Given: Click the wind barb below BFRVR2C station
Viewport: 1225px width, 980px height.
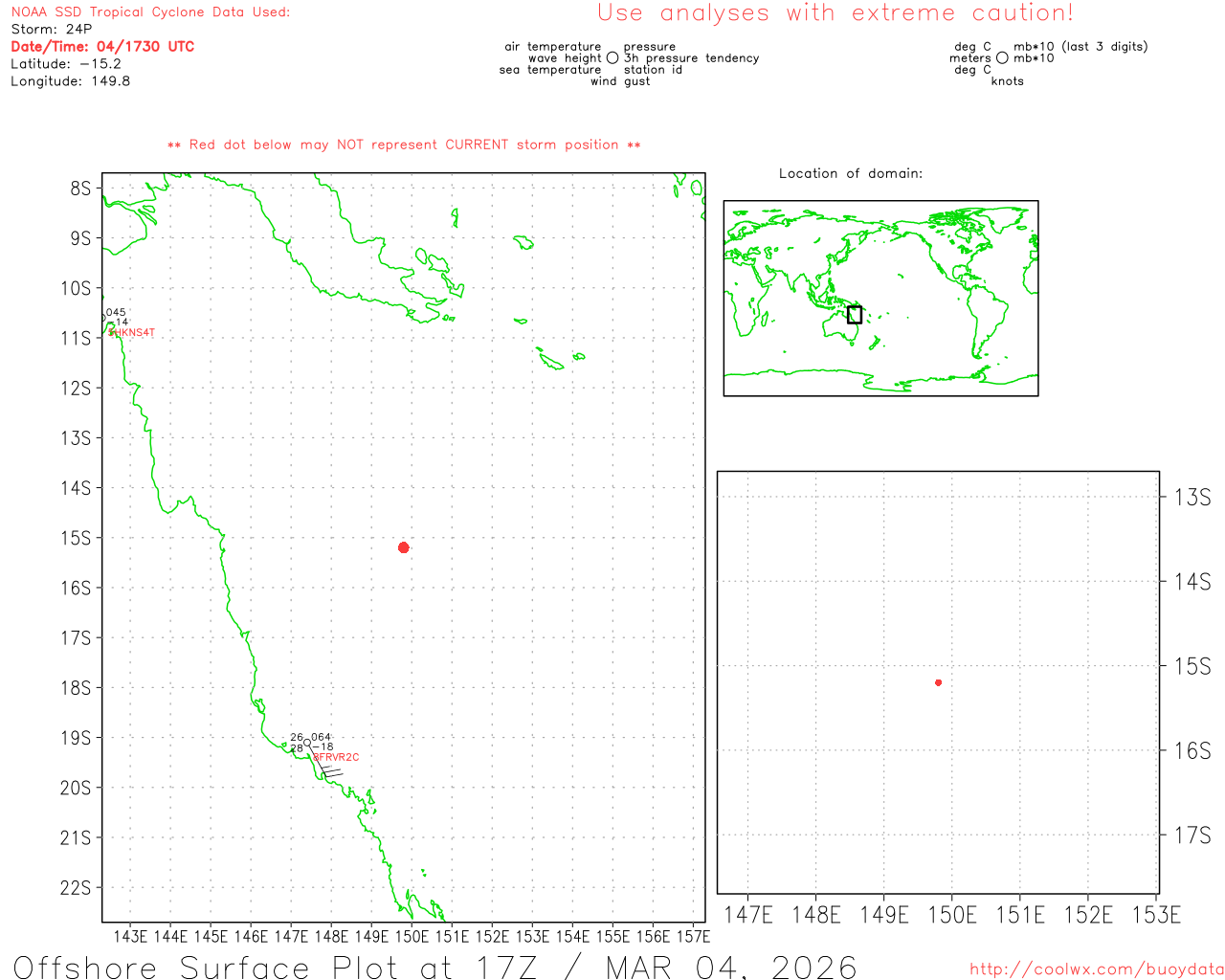Looking at the screenshot, I should [330, 770].
